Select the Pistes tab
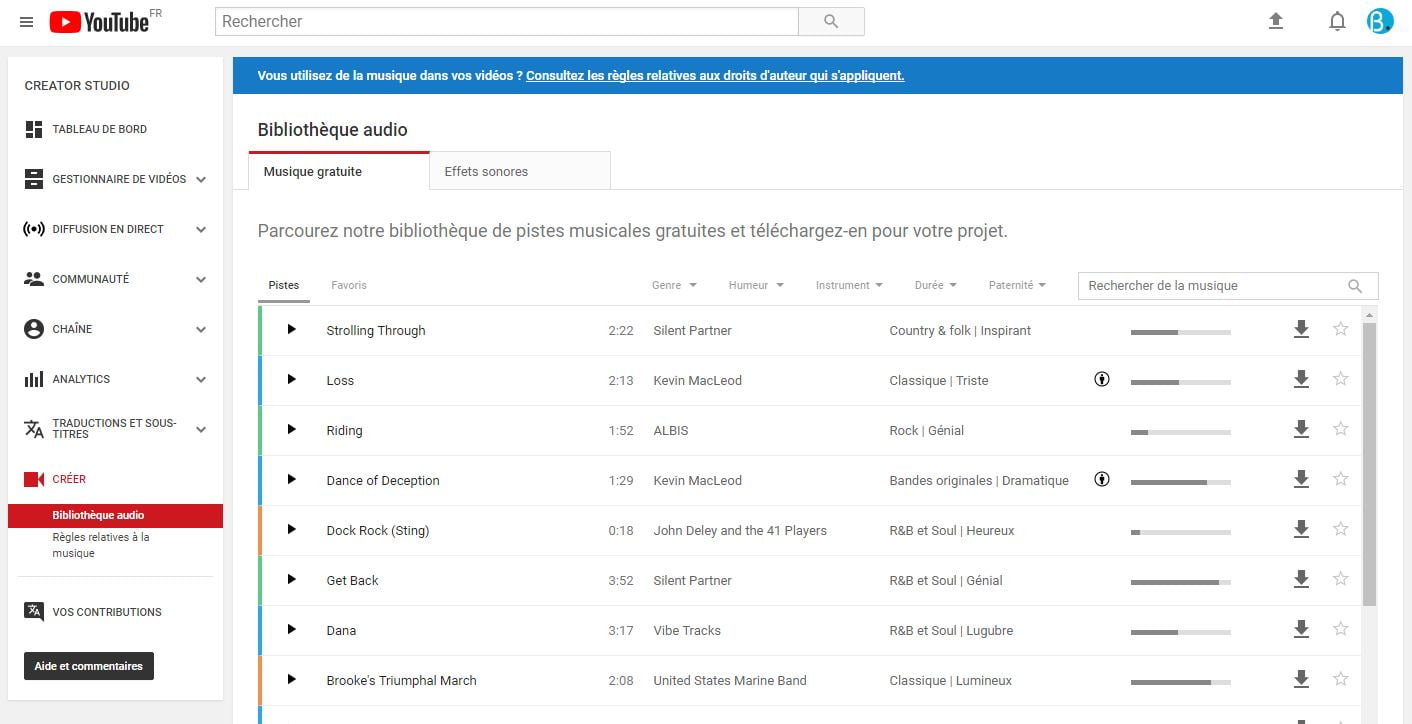The image size is (1412, 724). [284, 285]
